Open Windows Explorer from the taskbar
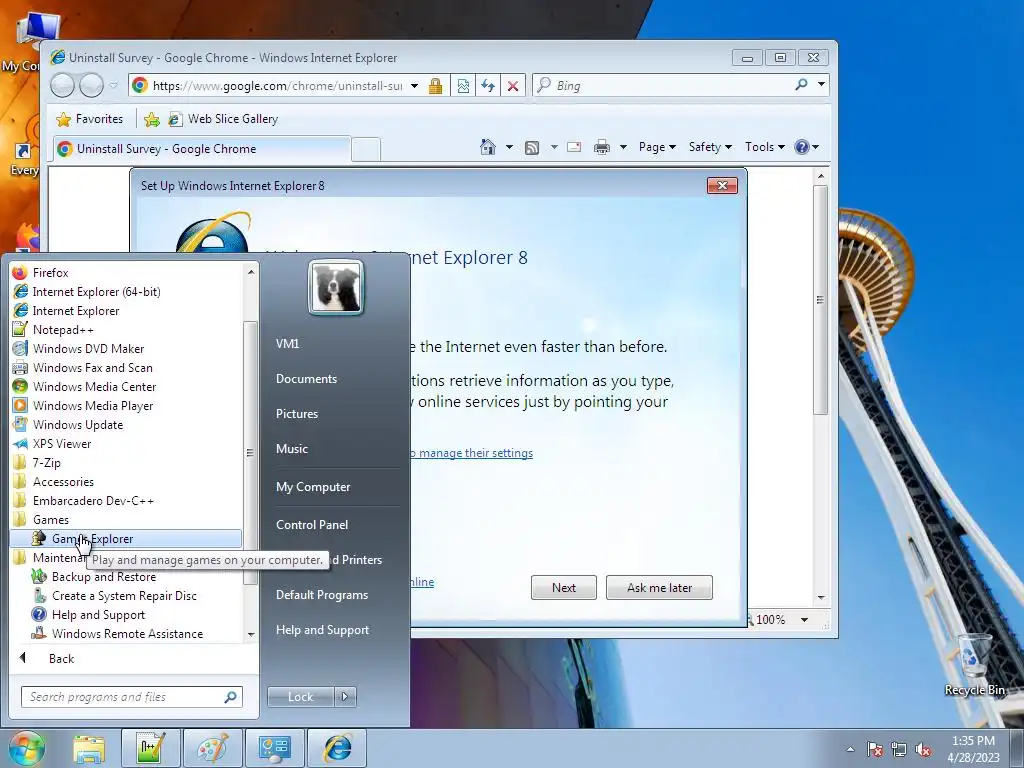 click(89, 748)
